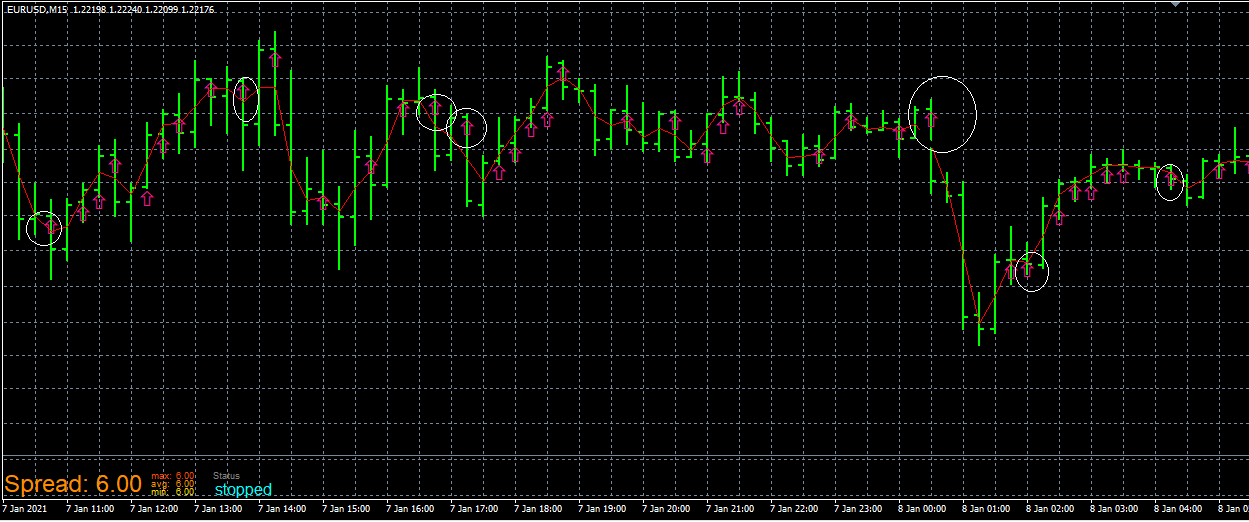Click the 7 Jan 12:00 time label
Screen dimensions: 1249x522
154,509
